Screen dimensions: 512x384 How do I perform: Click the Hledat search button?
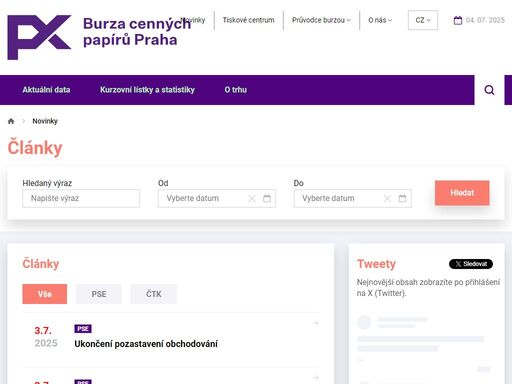click(x=462, y=193)
